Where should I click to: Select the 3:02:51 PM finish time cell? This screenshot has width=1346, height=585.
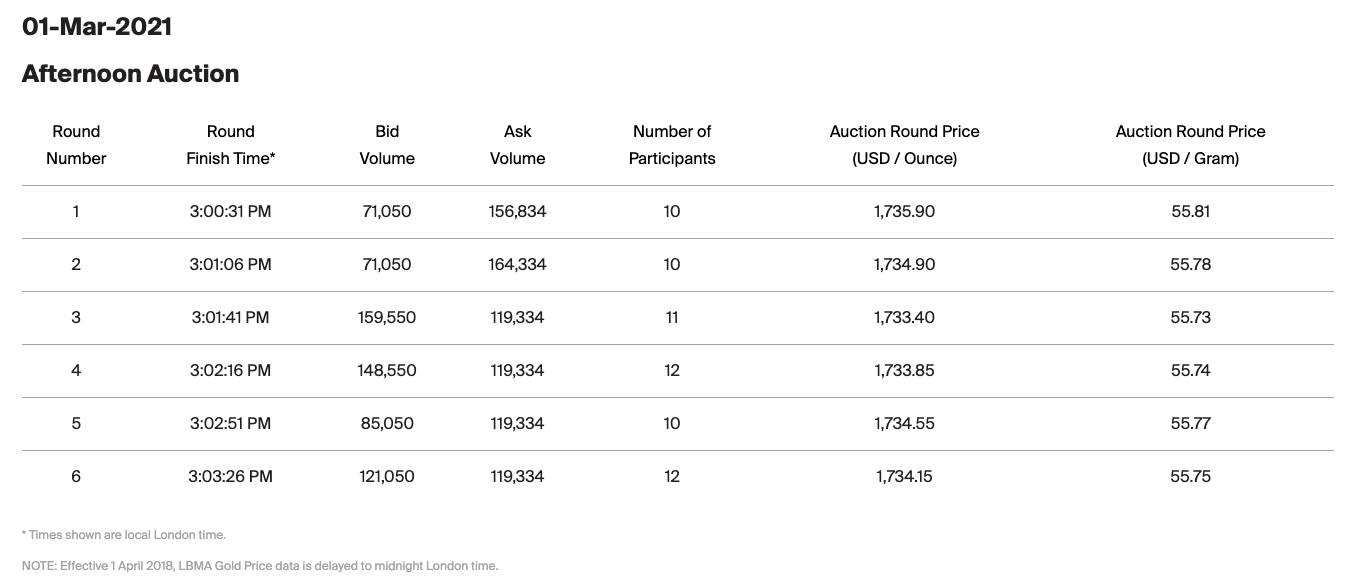coord(230,424)
